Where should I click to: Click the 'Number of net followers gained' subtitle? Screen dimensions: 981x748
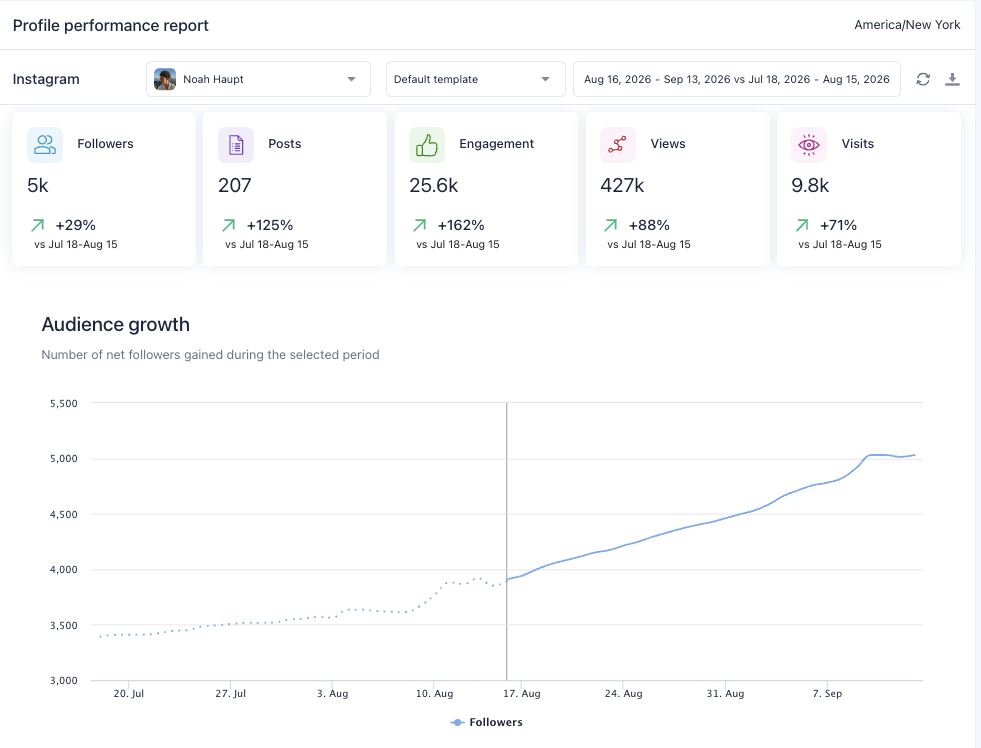(210, 355)
